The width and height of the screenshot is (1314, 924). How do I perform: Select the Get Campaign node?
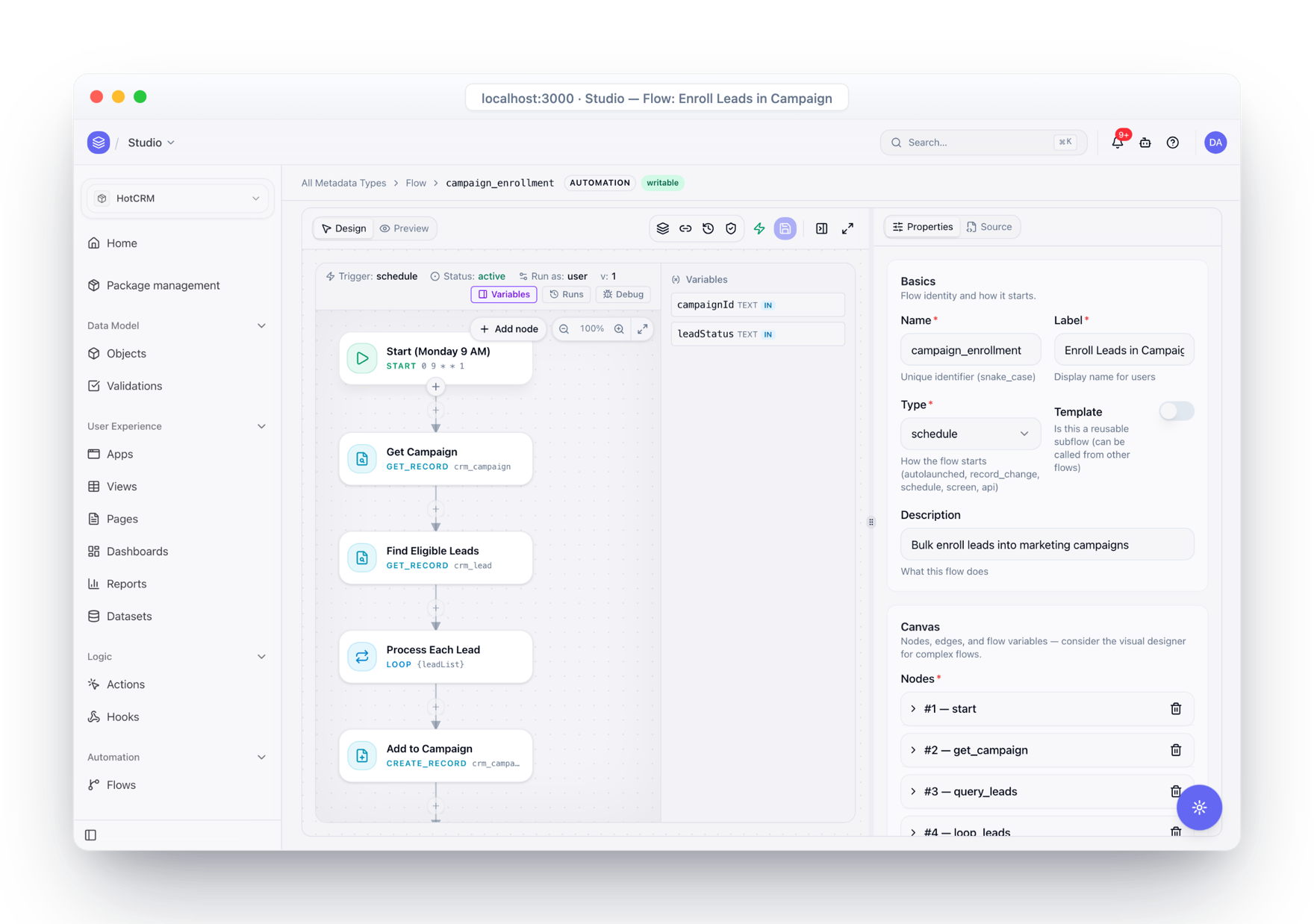click(436, 459)
